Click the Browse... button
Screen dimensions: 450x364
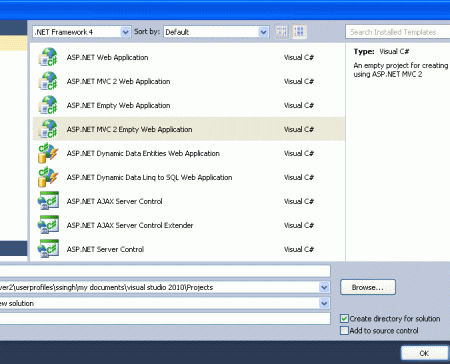click(368, 287)
